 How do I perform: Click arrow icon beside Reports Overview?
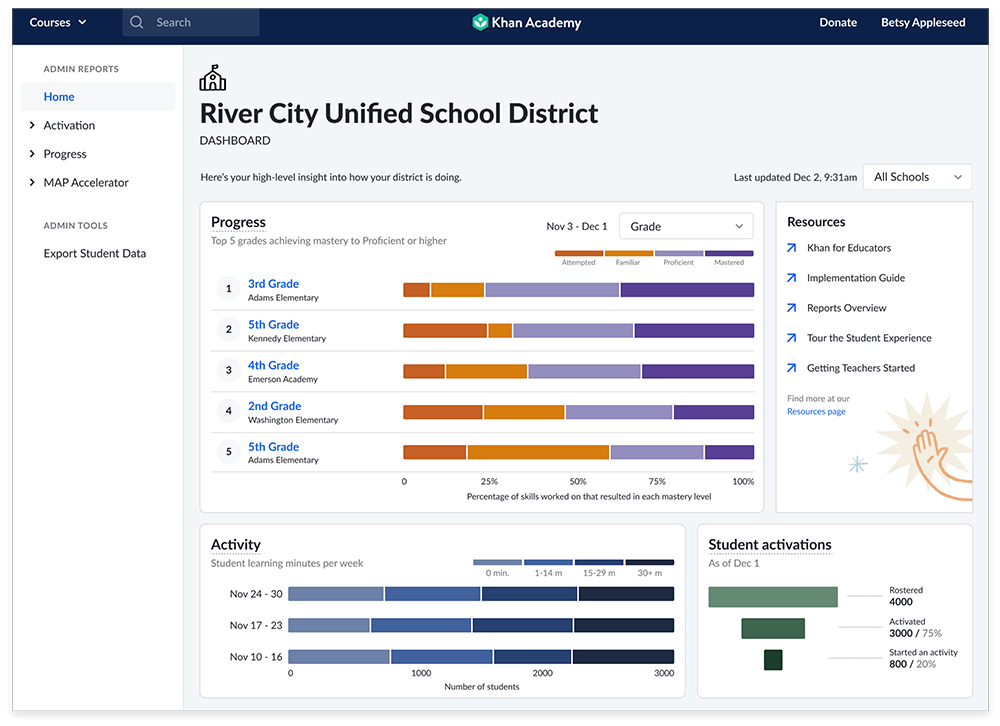792,308
